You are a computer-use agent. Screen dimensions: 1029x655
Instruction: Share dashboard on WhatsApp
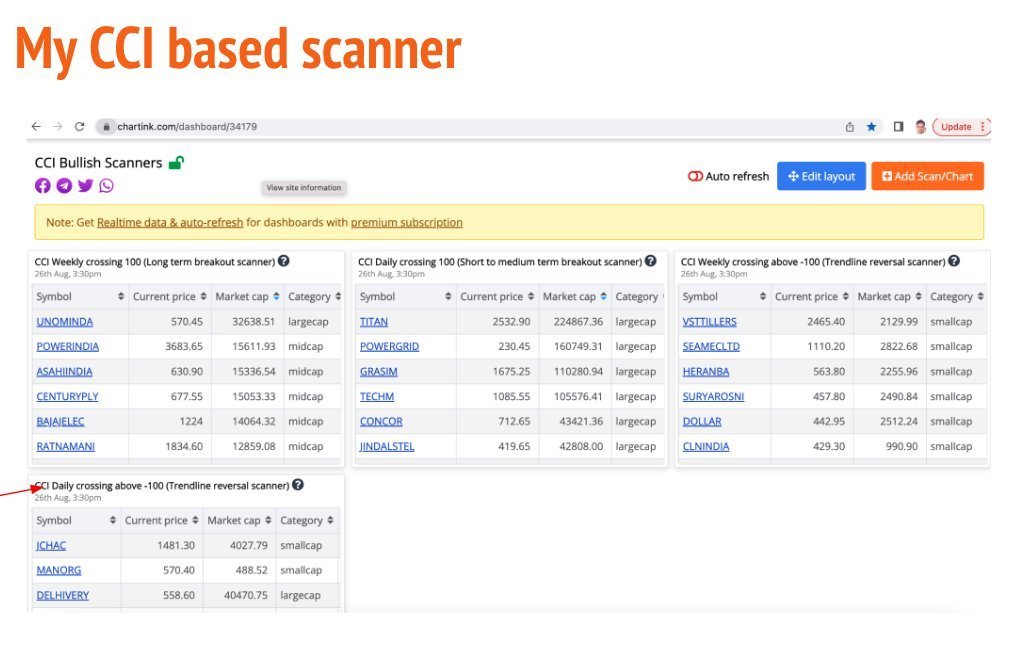106,186
